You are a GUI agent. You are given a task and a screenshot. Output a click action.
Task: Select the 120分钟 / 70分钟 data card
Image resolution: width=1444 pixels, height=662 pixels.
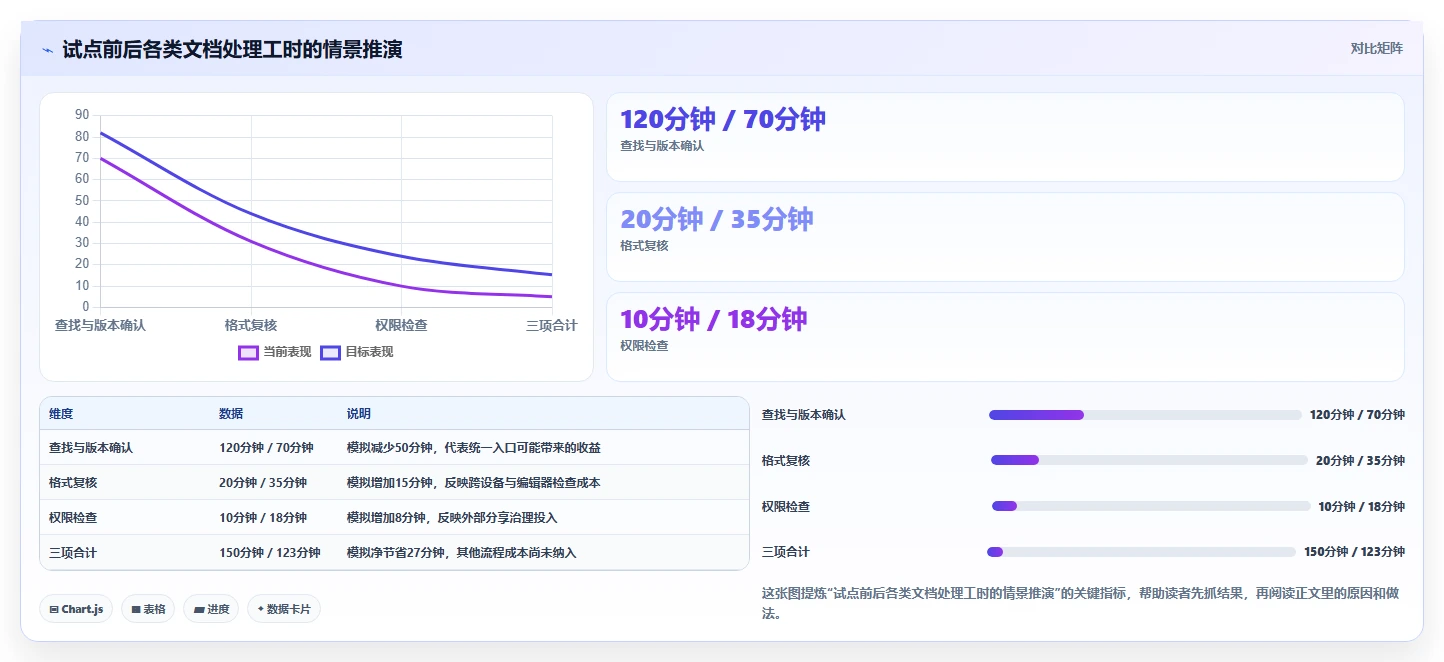click(1005, 137)
